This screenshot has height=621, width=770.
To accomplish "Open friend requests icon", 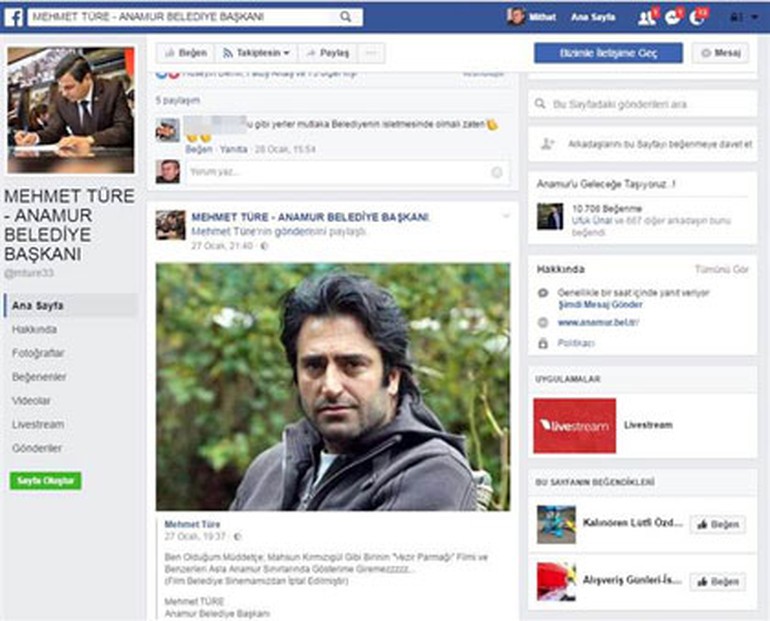I will [646, 18].
